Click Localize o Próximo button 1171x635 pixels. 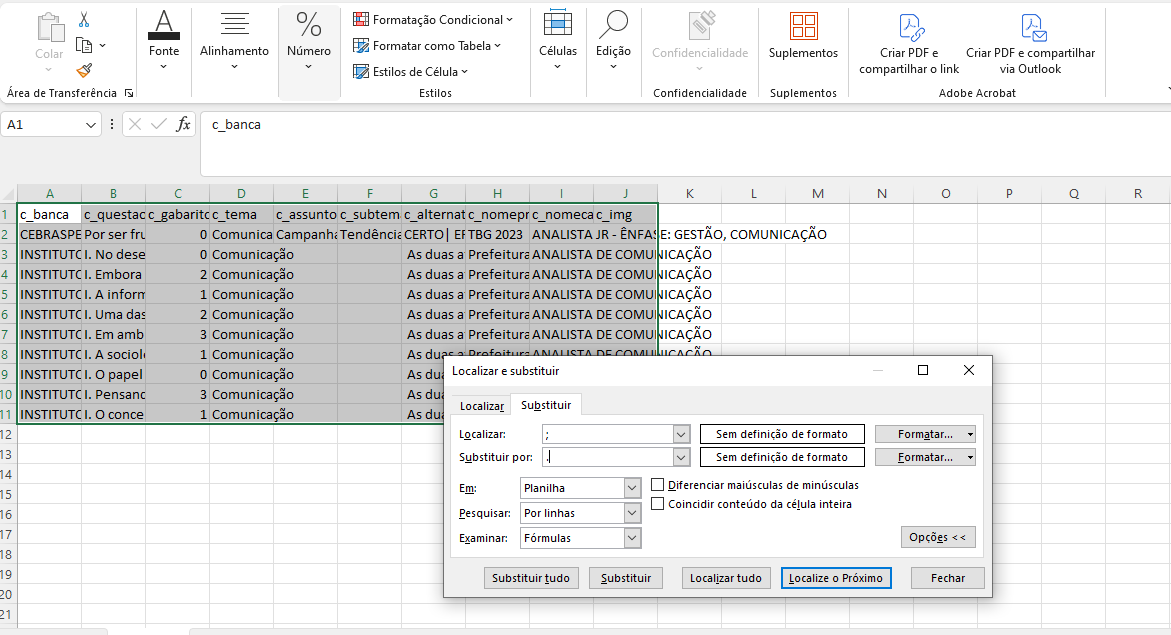836,578
